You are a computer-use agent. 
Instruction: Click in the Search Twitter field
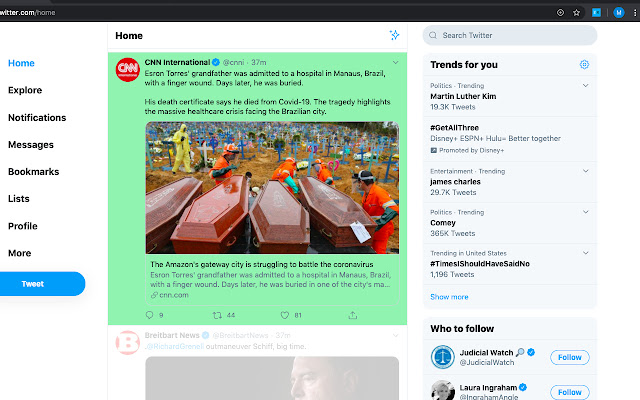point(510,36)
